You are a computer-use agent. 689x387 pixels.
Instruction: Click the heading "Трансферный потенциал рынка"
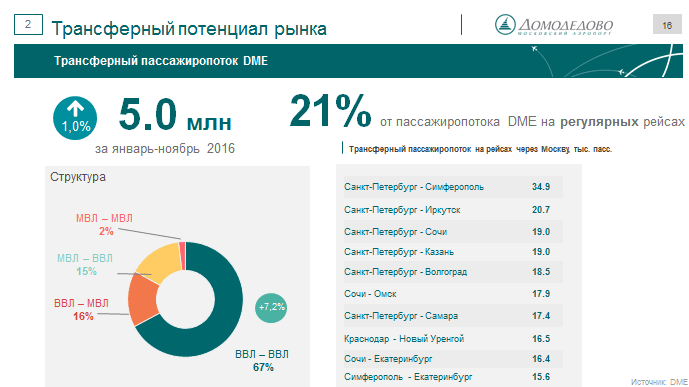point(189,29)
